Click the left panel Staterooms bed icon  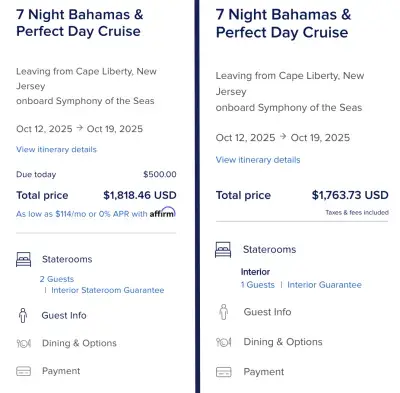point(23,259)
